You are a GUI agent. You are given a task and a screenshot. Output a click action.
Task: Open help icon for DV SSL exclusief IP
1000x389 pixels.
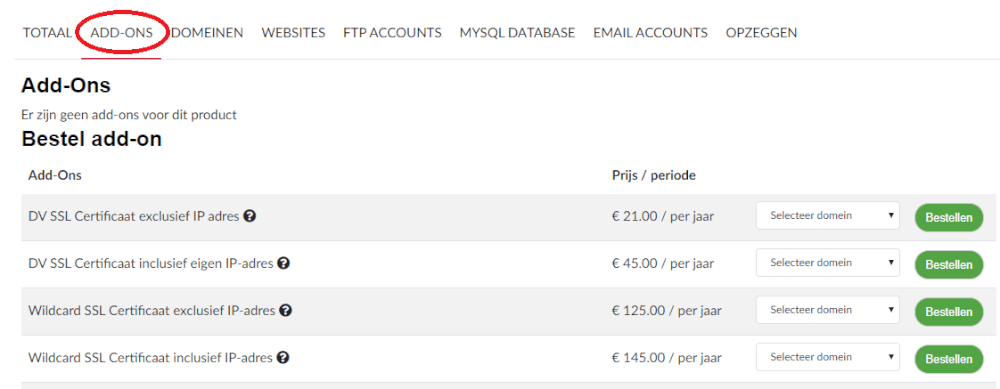tap(251, 216)
